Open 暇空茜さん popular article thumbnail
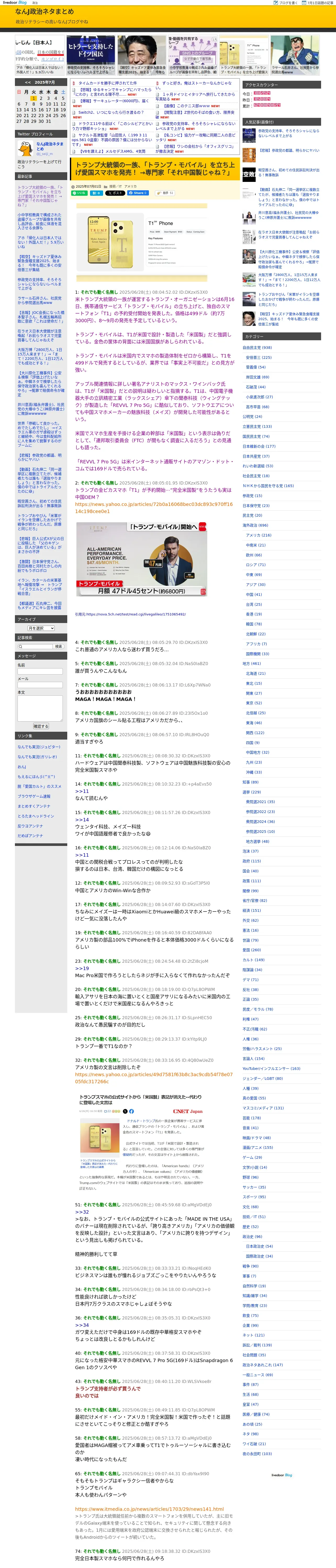The height and width of the screenshot is (1568, 336). (x=249, y=174)
